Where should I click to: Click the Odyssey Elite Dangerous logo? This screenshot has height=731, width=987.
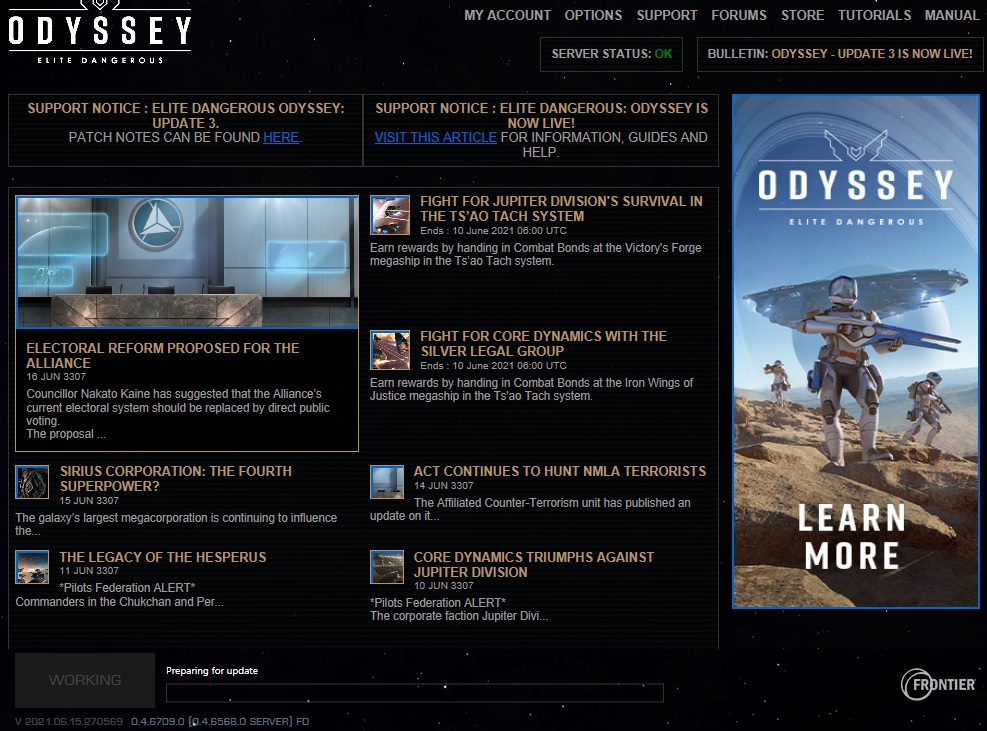coord(99,33)
